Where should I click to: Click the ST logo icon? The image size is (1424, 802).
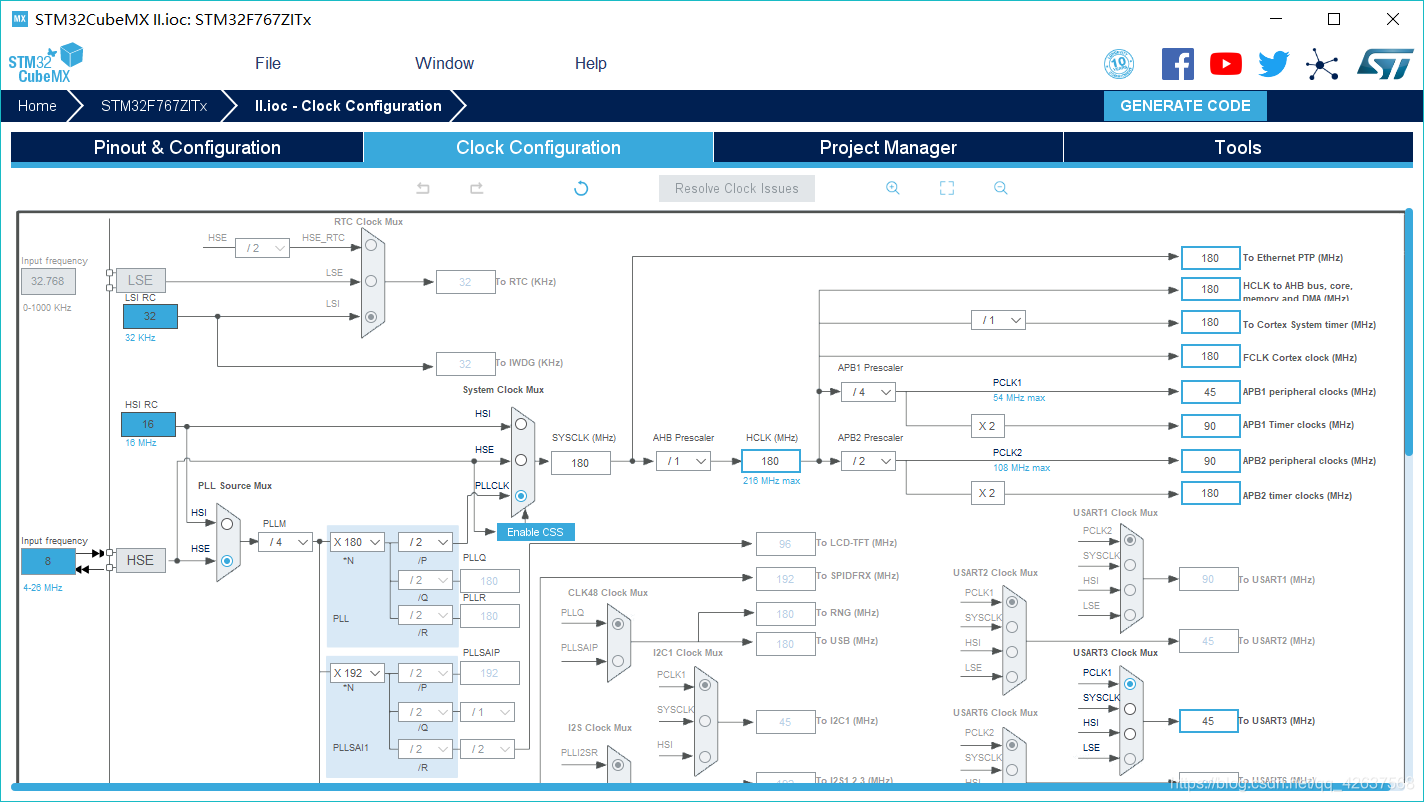1385,63
